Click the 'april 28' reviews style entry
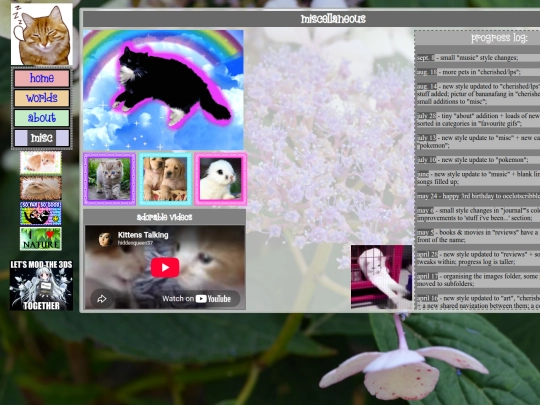The height and width of the screenshot is (405, 540). click(478, 258)
